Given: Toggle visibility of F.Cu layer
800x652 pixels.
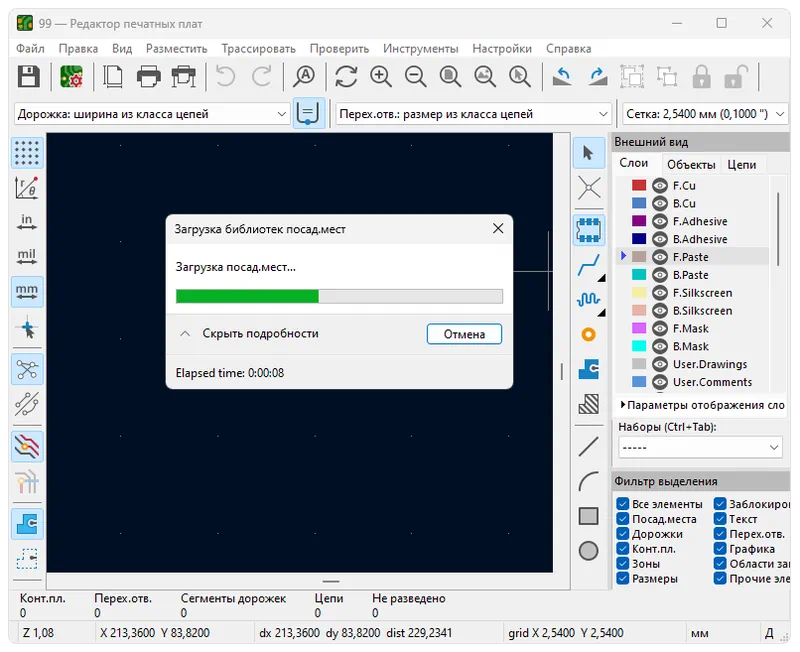Looking at the screenshot, I should point(660,186).
